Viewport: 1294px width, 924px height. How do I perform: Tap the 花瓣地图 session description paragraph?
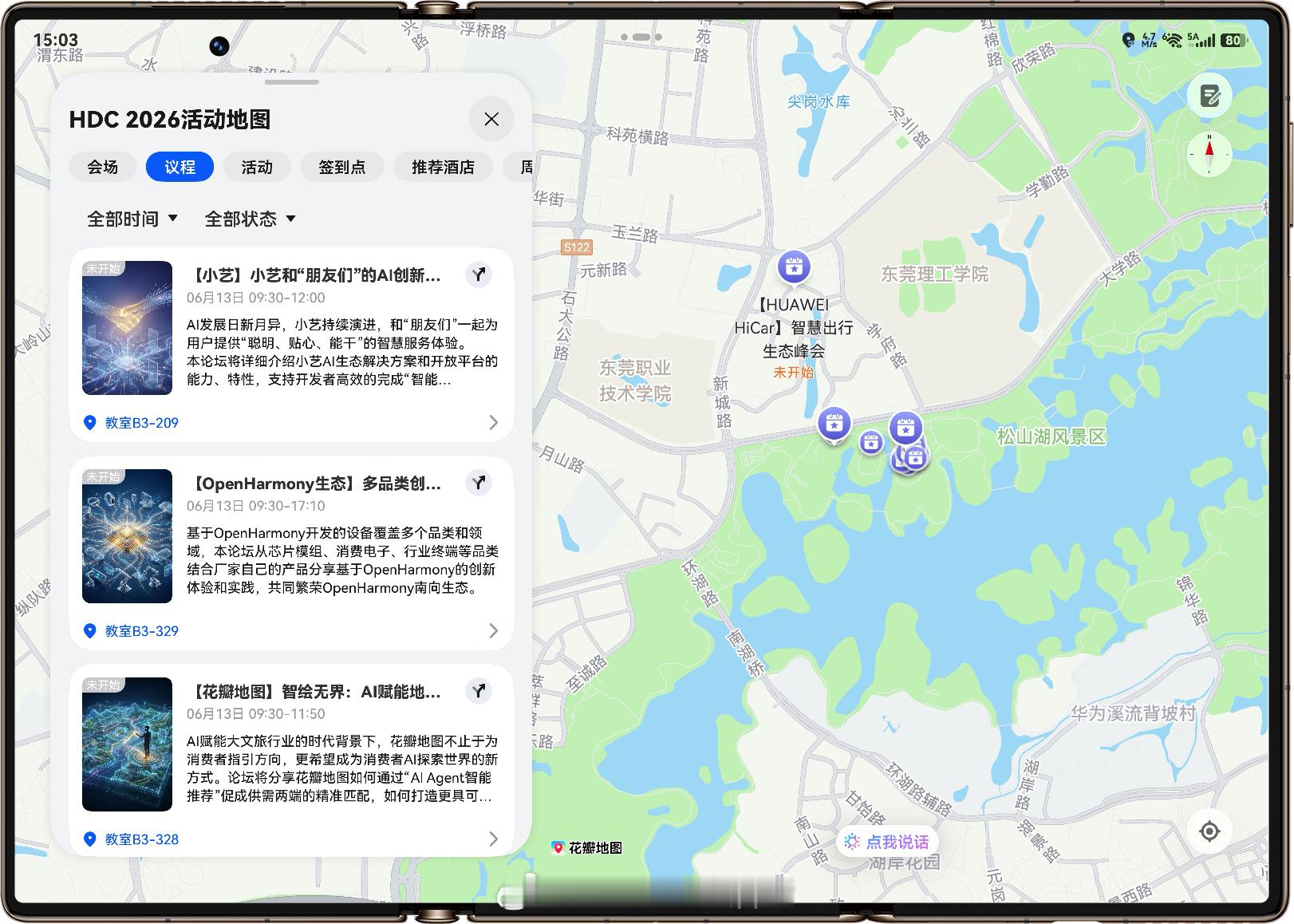pos(342,768)
